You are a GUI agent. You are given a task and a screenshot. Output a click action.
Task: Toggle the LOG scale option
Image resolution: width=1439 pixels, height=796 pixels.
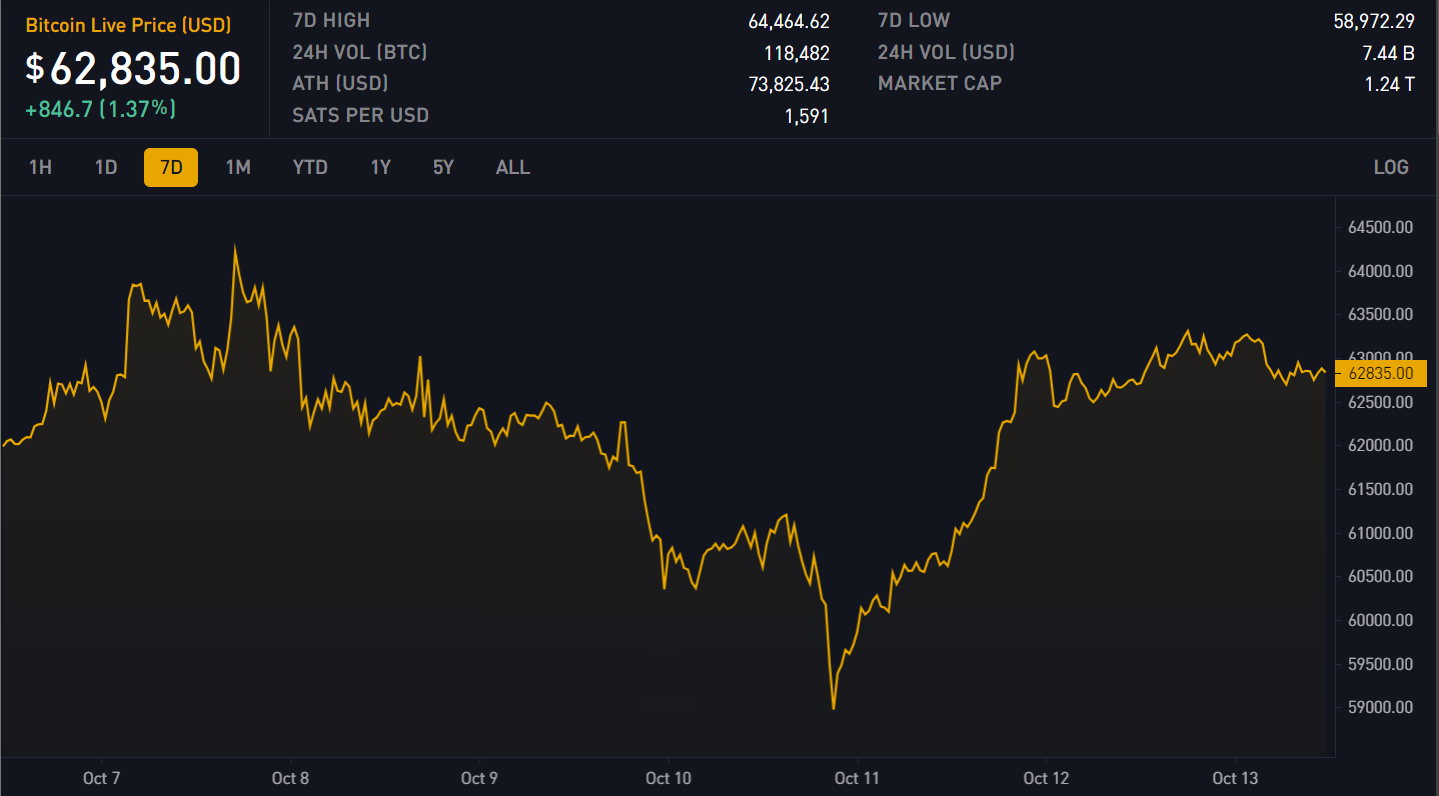point(1391,167)
